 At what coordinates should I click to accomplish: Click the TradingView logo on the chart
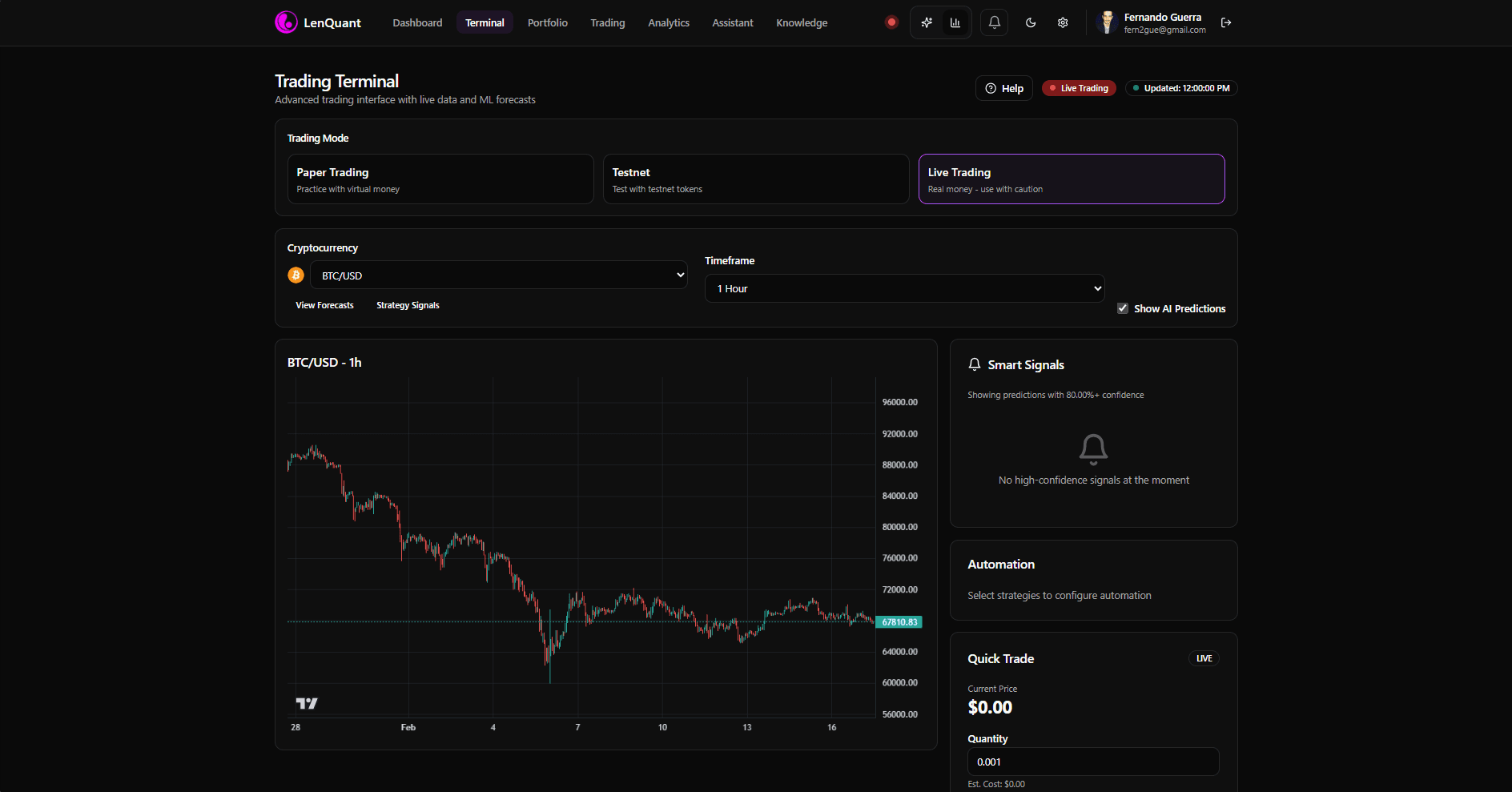click(305, 704)
